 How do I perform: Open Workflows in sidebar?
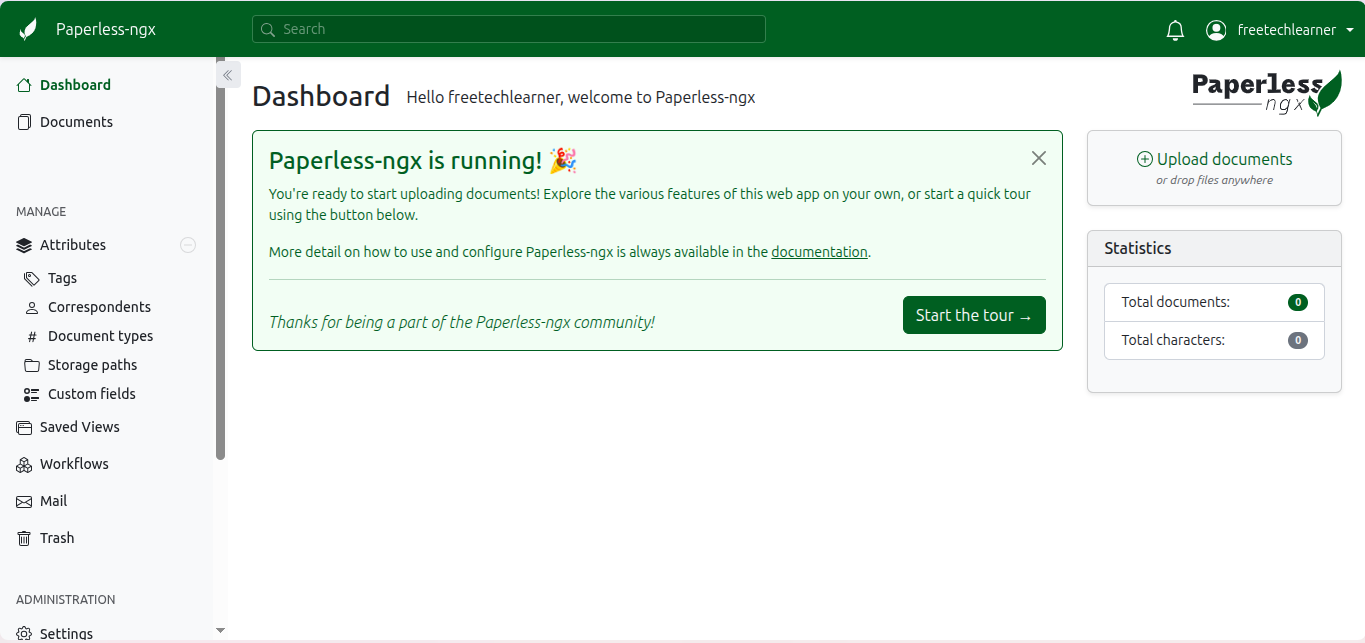coord(74,464)
